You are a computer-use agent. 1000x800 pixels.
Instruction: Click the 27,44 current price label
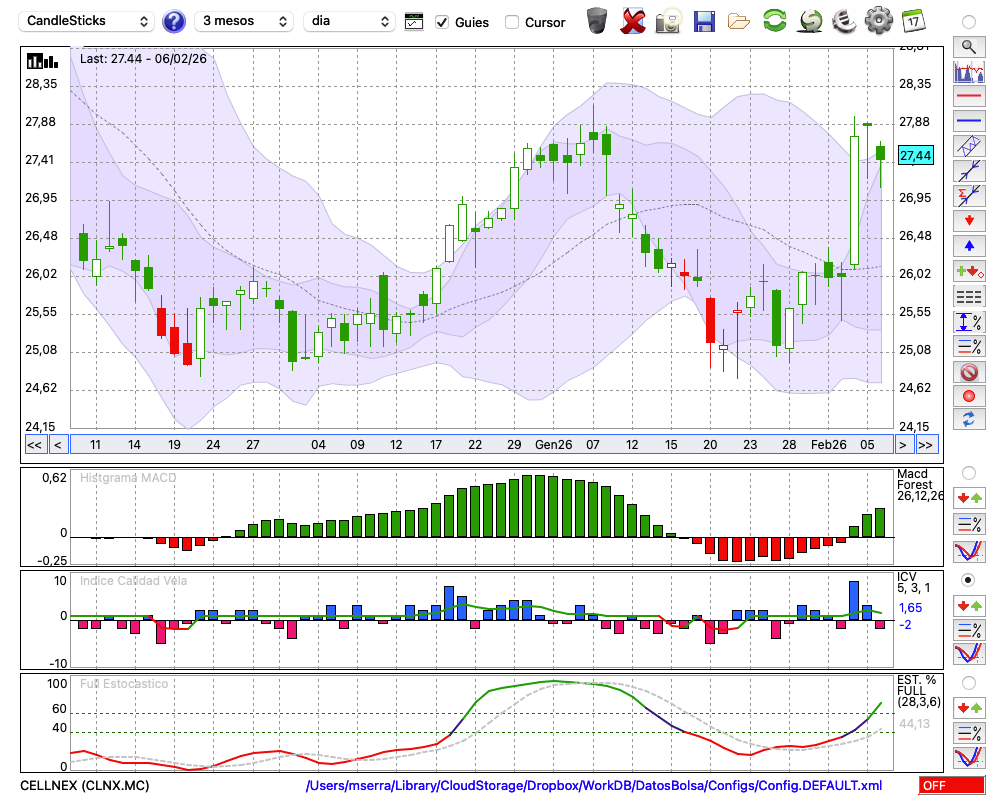[x=915, y=155]
